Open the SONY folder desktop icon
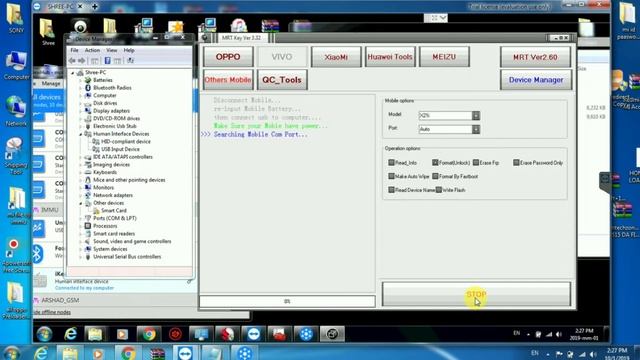 point(15,18)
